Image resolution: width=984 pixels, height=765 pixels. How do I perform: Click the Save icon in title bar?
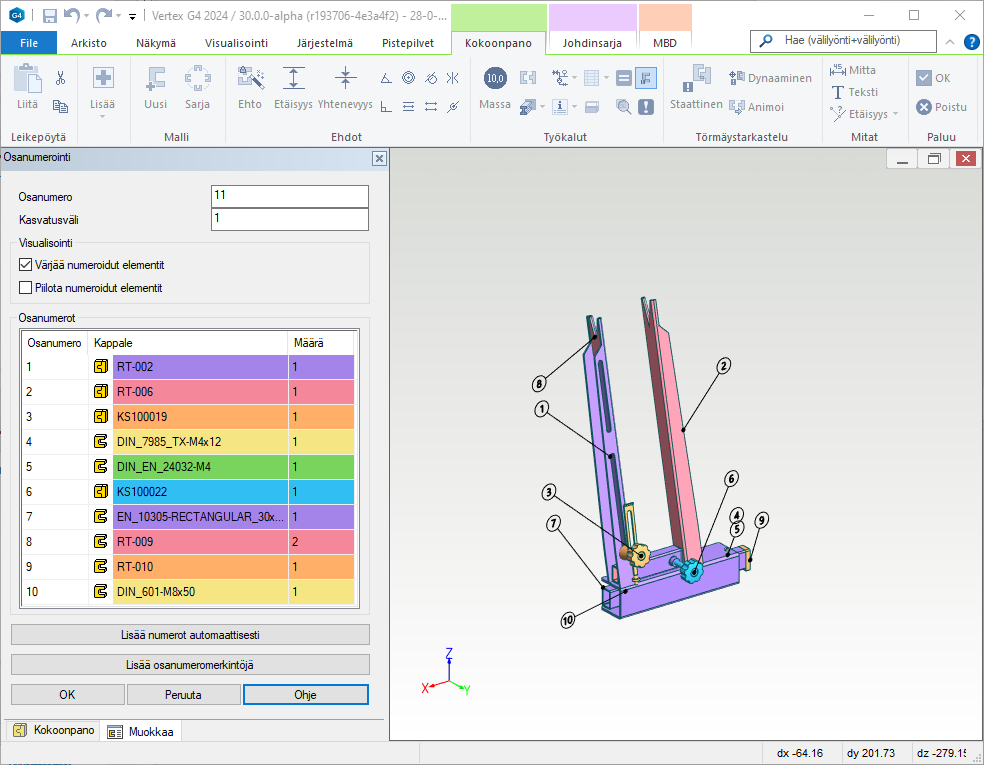(x=50, y=16)
